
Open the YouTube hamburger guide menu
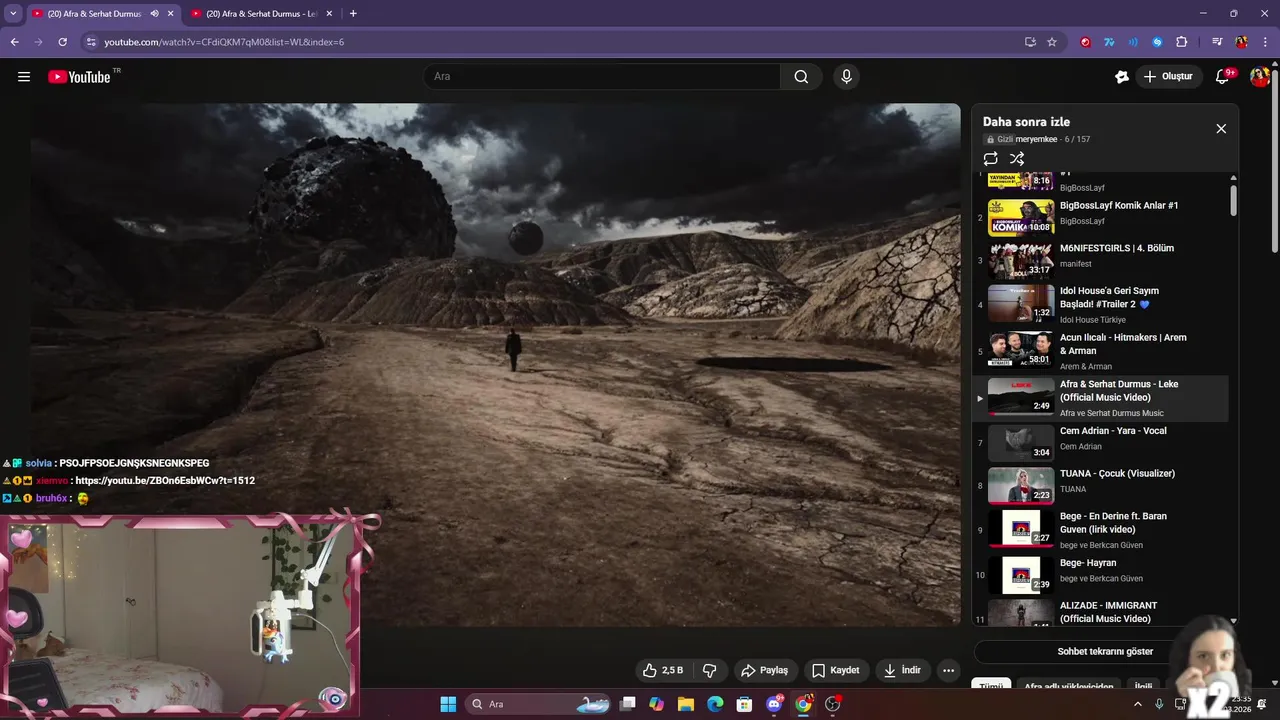point(24,77)
